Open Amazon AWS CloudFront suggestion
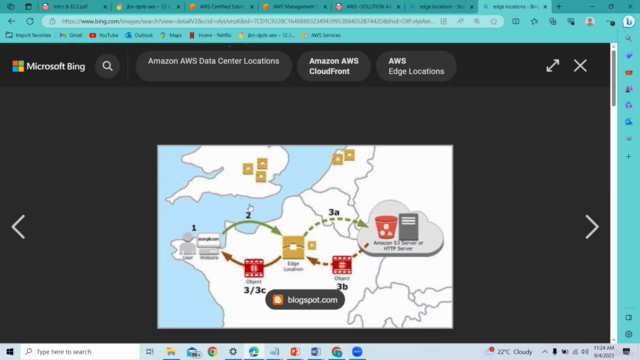The width and height of the screenshot is (640, 360). [333, 66]
